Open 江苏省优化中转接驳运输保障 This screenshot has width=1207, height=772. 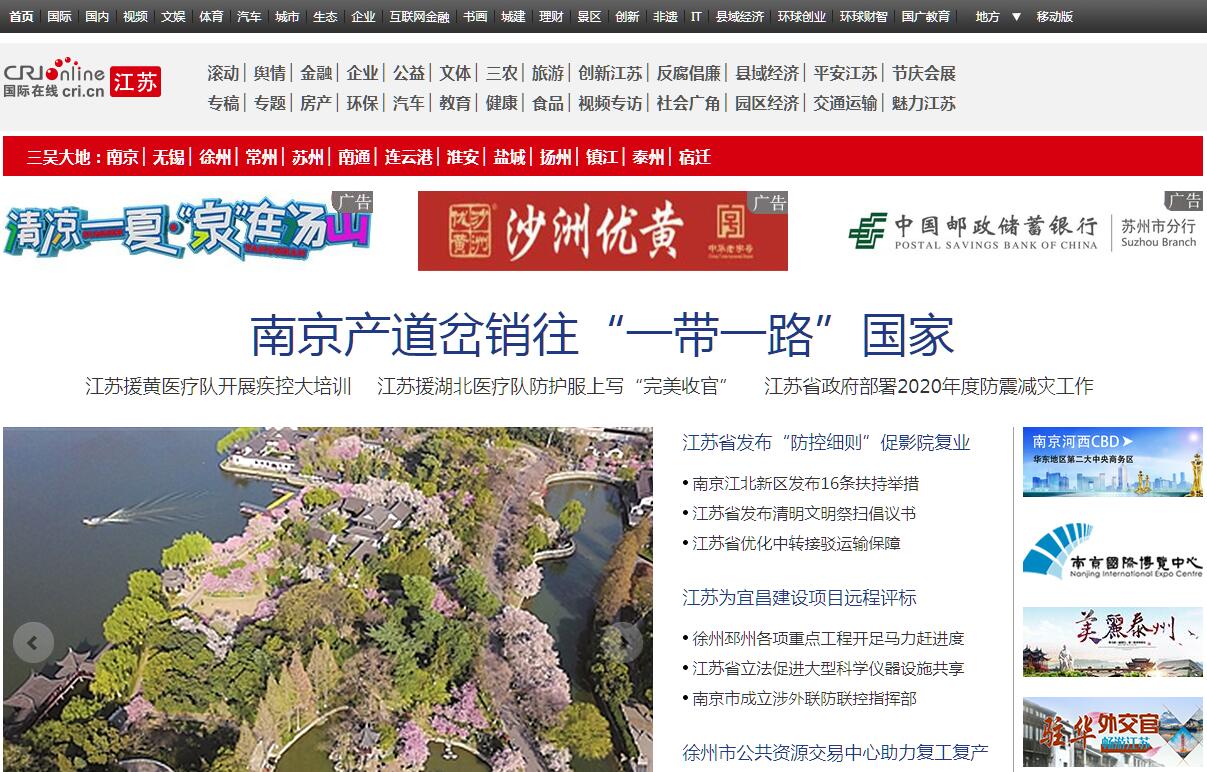tap(797, 544)
